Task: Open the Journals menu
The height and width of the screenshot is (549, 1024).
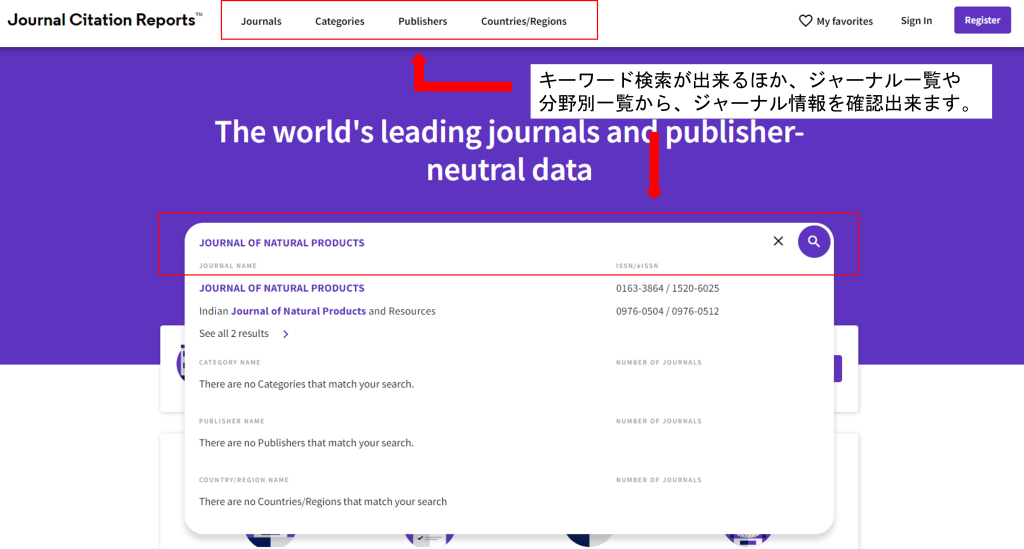Action: pyautogui.click(x=261, y=21)
